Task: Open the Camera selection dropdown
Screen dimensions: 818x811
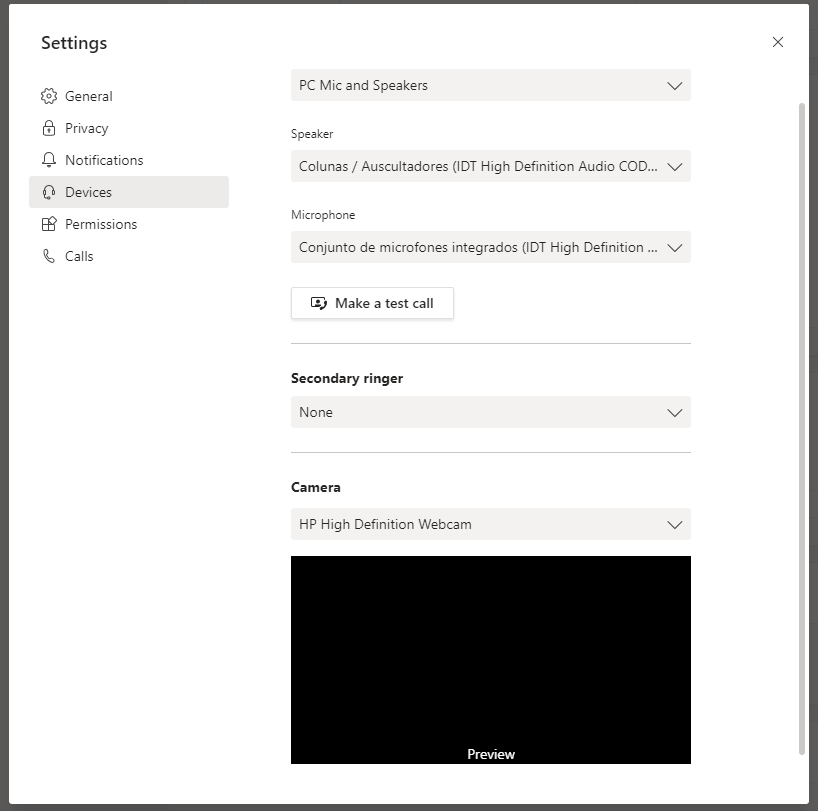Action: click(x=490, y=524)
